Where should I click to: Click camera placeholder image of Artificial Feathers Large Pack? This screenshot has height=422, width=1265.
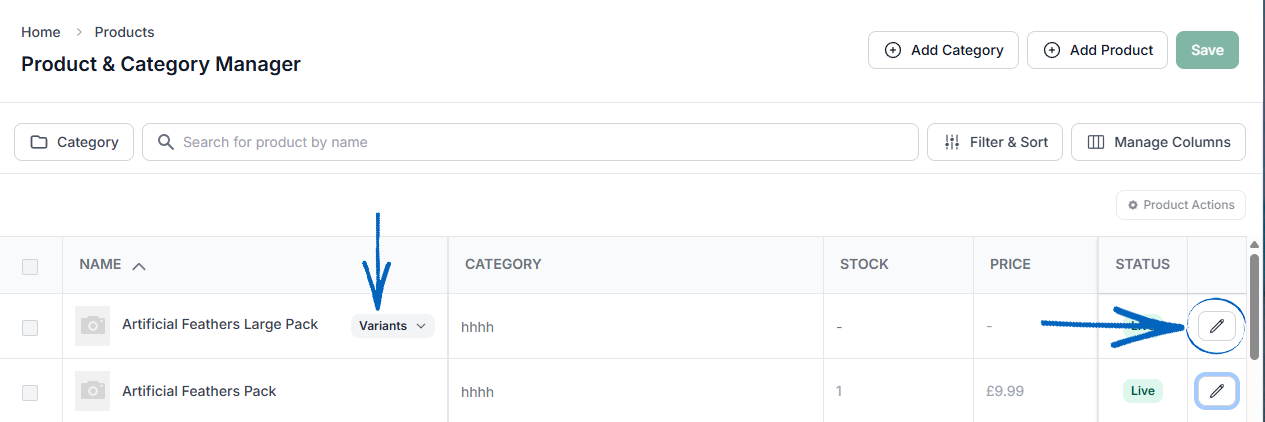93,326
